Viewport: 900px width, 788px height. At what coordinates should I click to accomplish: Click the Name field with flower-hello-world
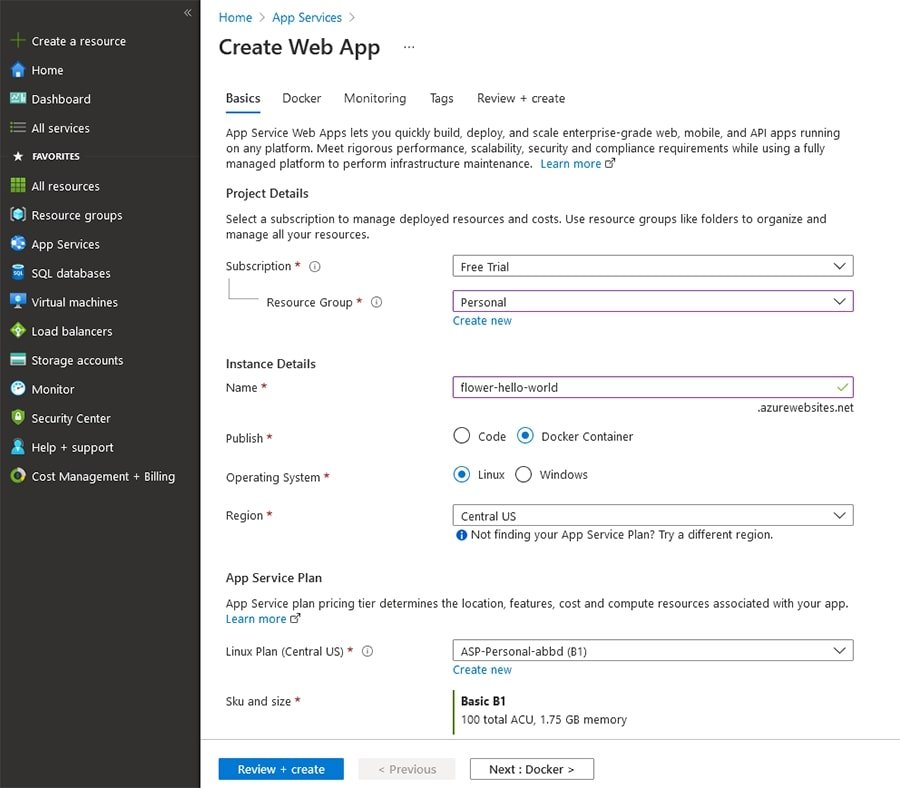[642, 387]
